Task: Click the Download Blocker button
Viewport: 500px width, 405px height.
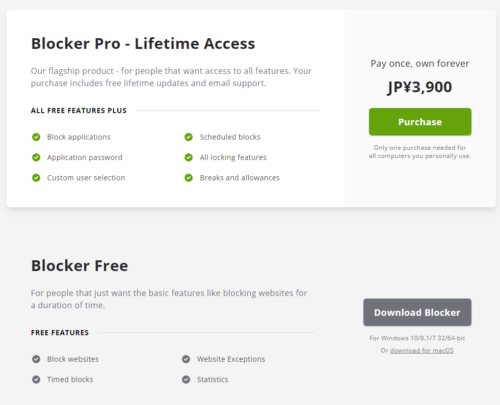Action: [417, 312]
